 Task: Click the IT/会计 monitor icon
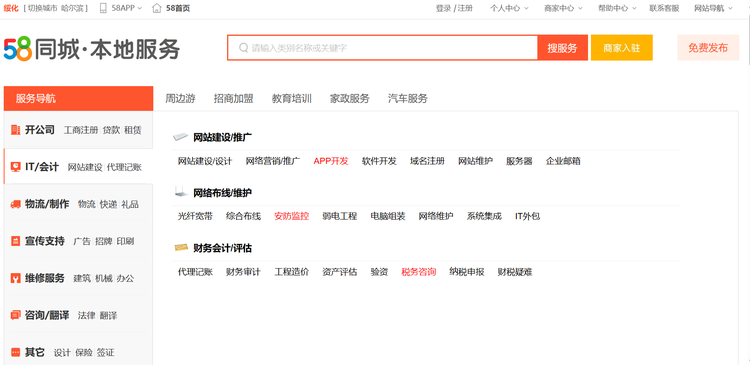(x=15, y=167)
